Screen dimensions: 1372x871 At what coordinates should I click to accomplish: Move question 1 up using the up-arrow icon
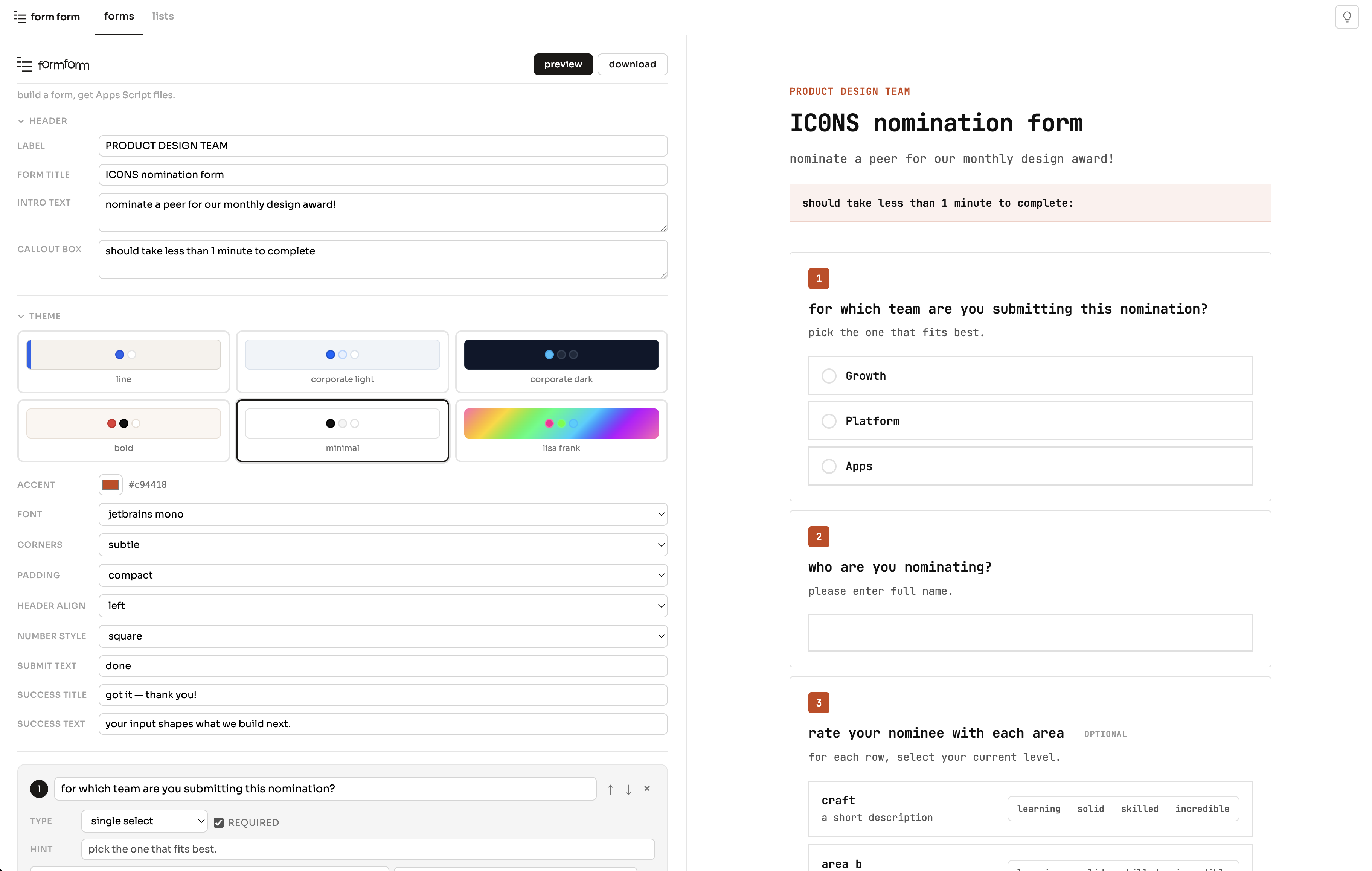pyautogui.click(x=610, y=789)
